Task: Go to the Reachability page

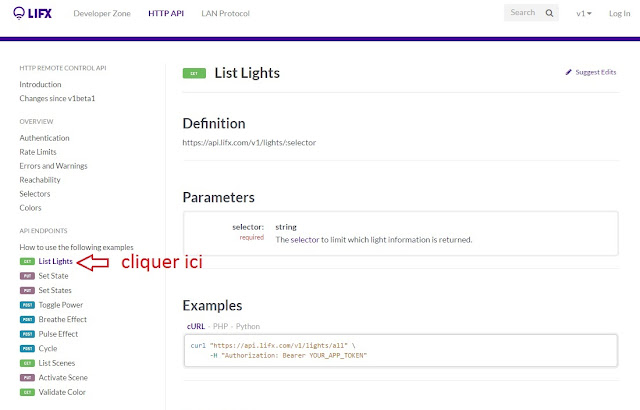Action: (40, 180)
